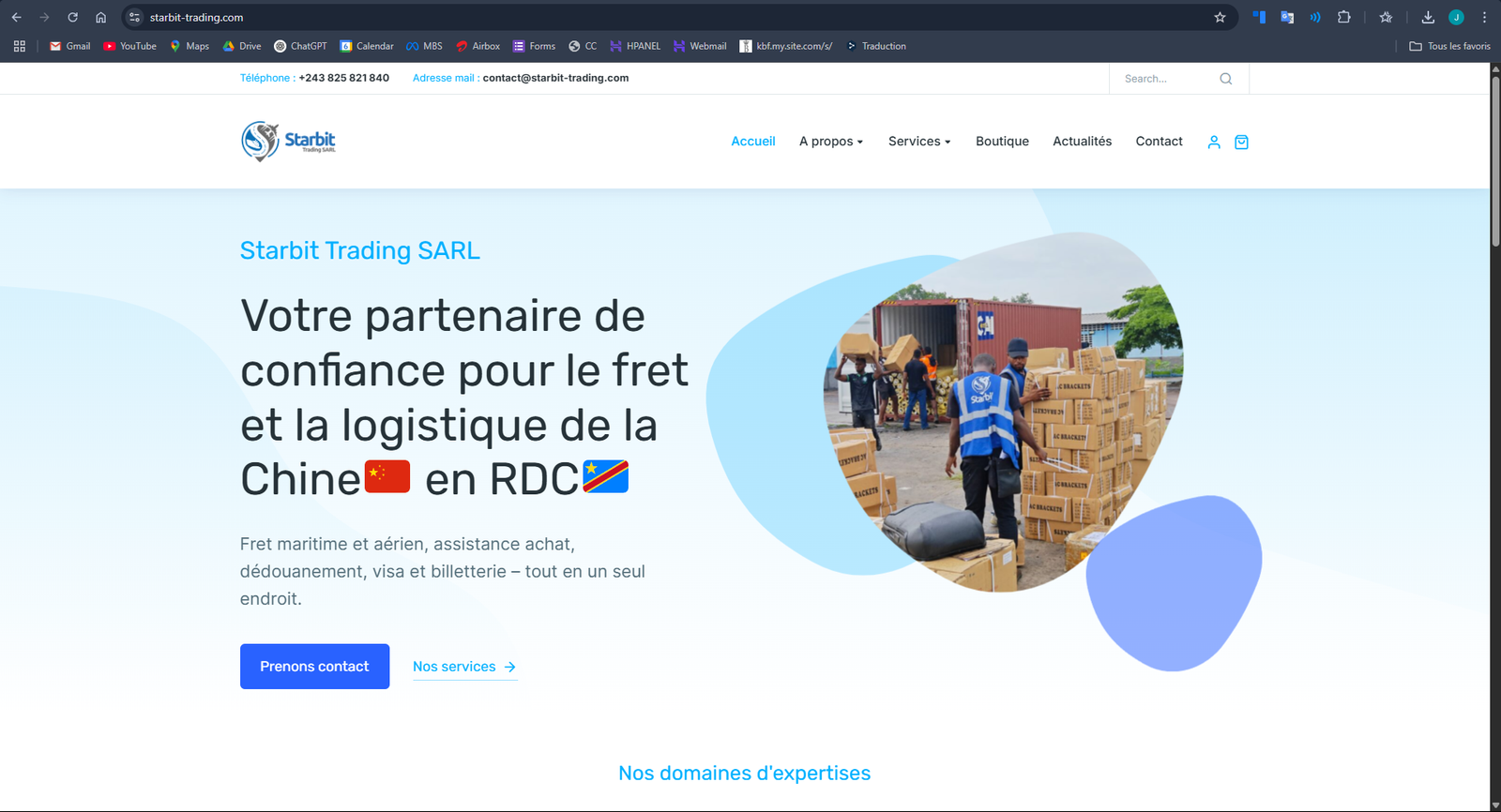The width and height of the screenshot is (1501, 812).
Task: Open the Drive bookmark
Action: tap(242, 46)
